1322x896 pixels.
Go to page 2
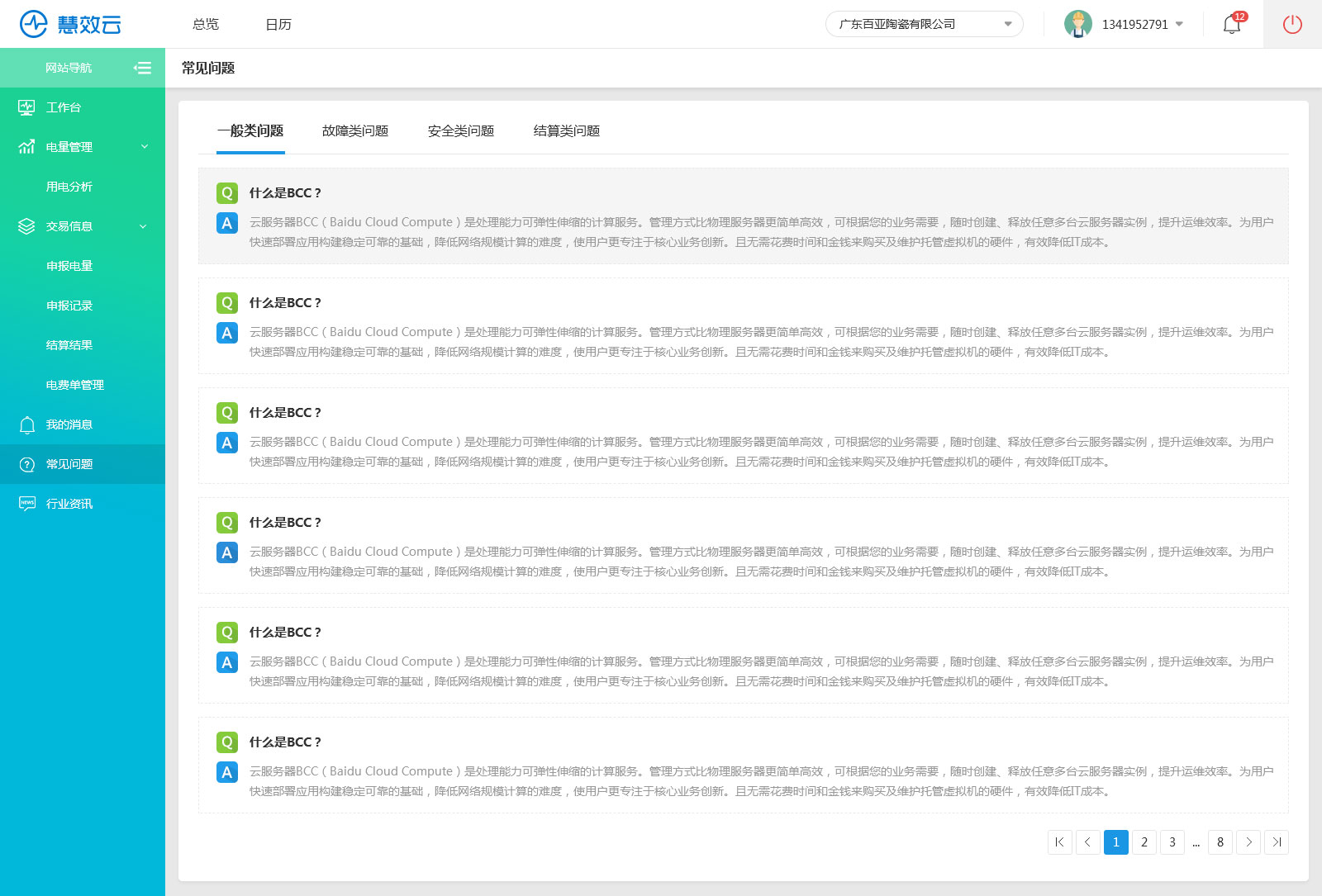pyautogui.click(x=1144, y=842)
